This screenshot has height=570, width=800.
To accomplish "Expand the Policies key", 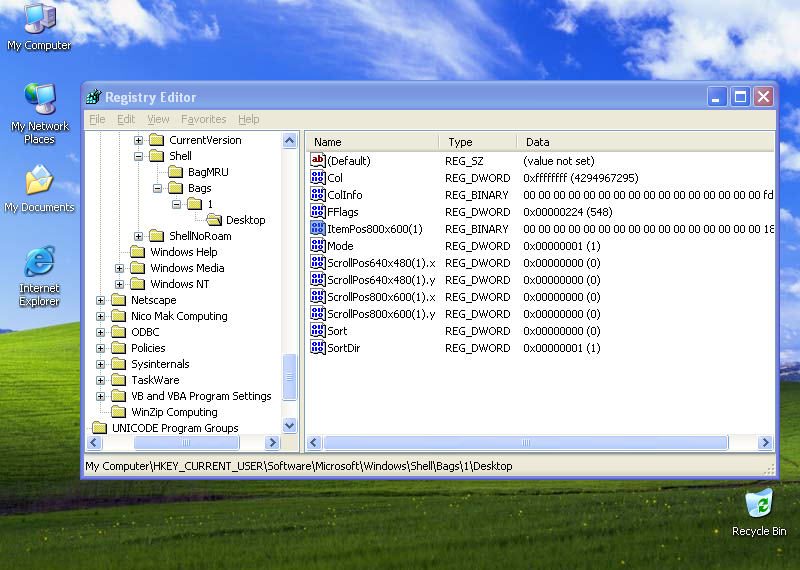I will click(100, 348).
